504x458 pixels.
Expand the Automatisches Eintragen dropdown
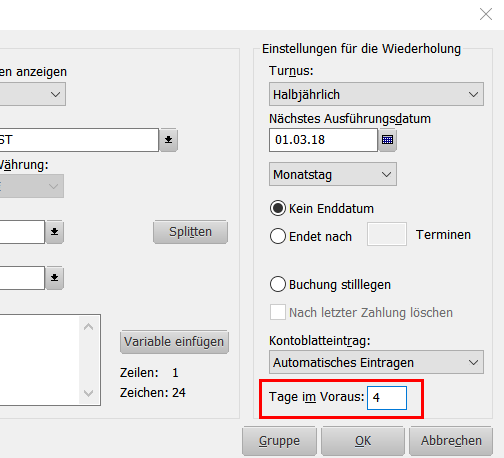[x=376, y=362]
